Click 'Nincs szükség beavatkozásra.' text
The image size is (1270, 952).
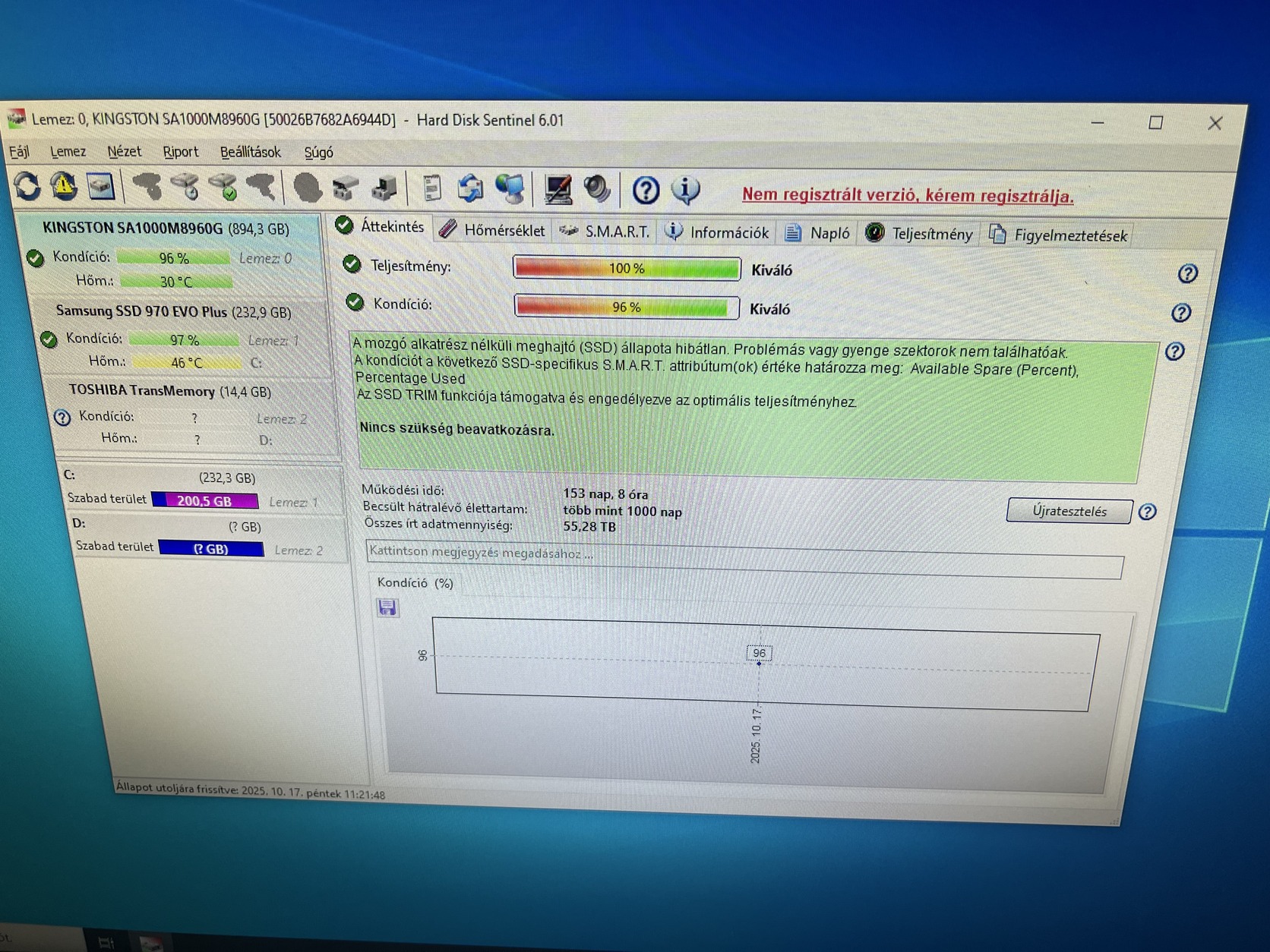pos(457,429)
